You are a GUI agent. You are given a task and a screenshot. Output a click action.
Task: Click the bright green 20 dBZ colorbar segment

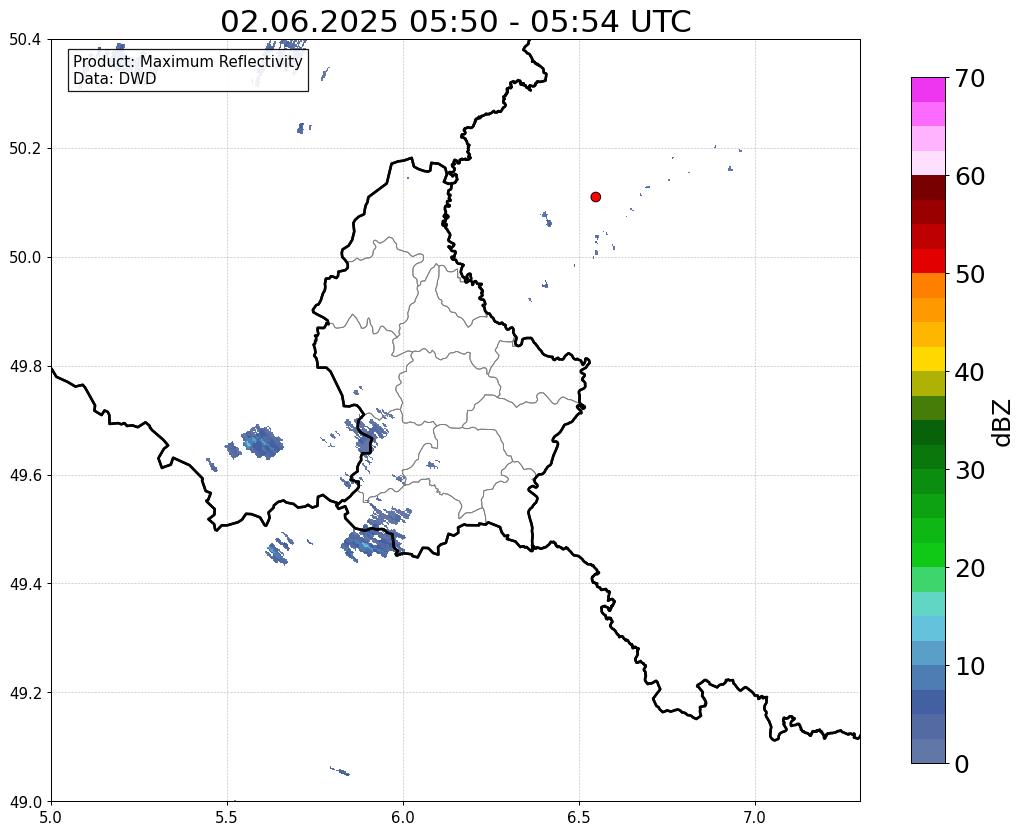point(928,555)
